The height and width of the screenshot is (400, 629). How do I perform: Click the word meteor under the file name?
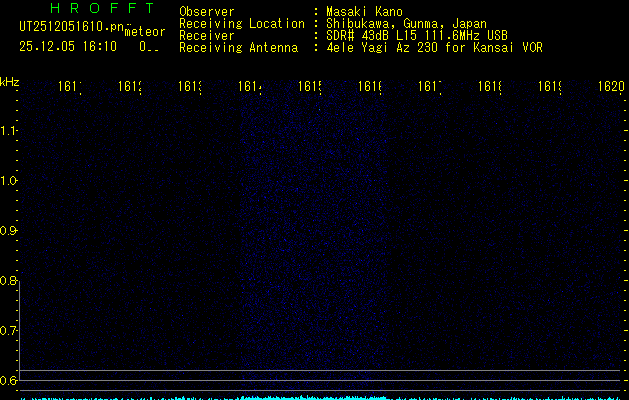145,32
